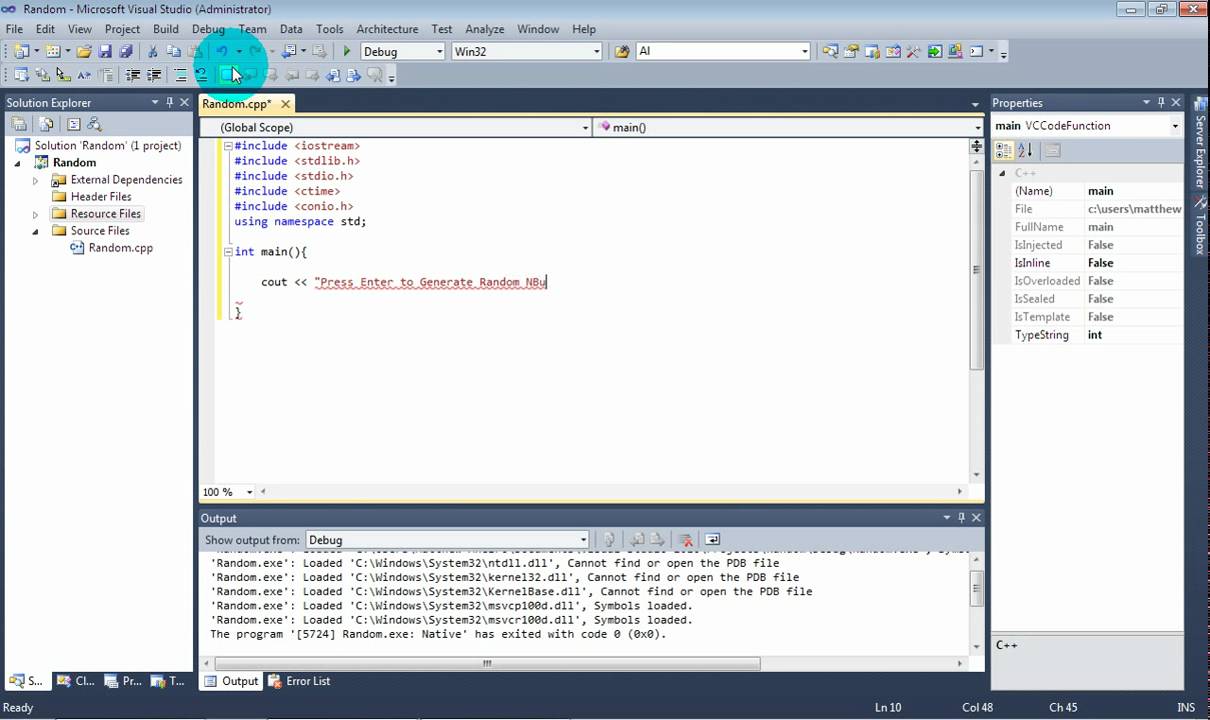
Task: Click Open File folder icon in toolbar
Action: [x=84, y=52]
